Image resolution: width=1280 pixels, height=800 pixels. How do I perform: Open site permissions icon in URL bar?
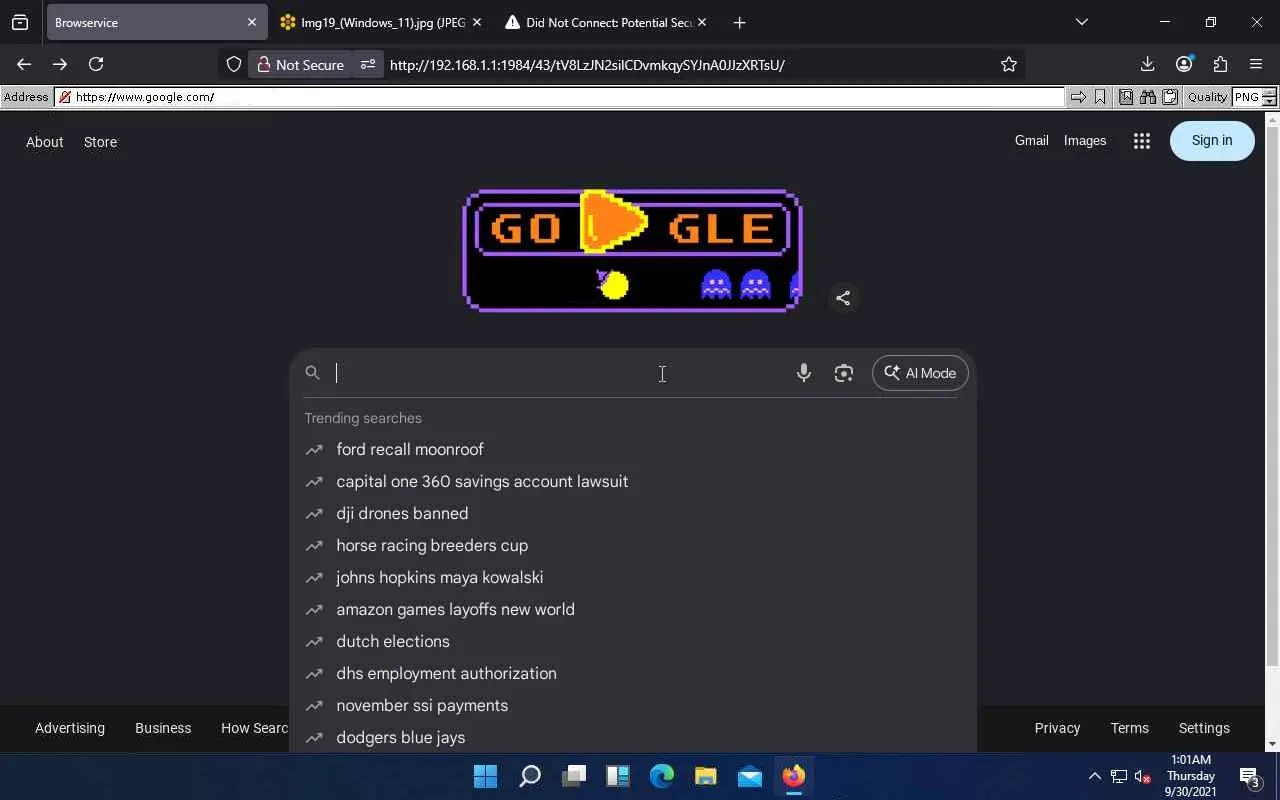368,64
